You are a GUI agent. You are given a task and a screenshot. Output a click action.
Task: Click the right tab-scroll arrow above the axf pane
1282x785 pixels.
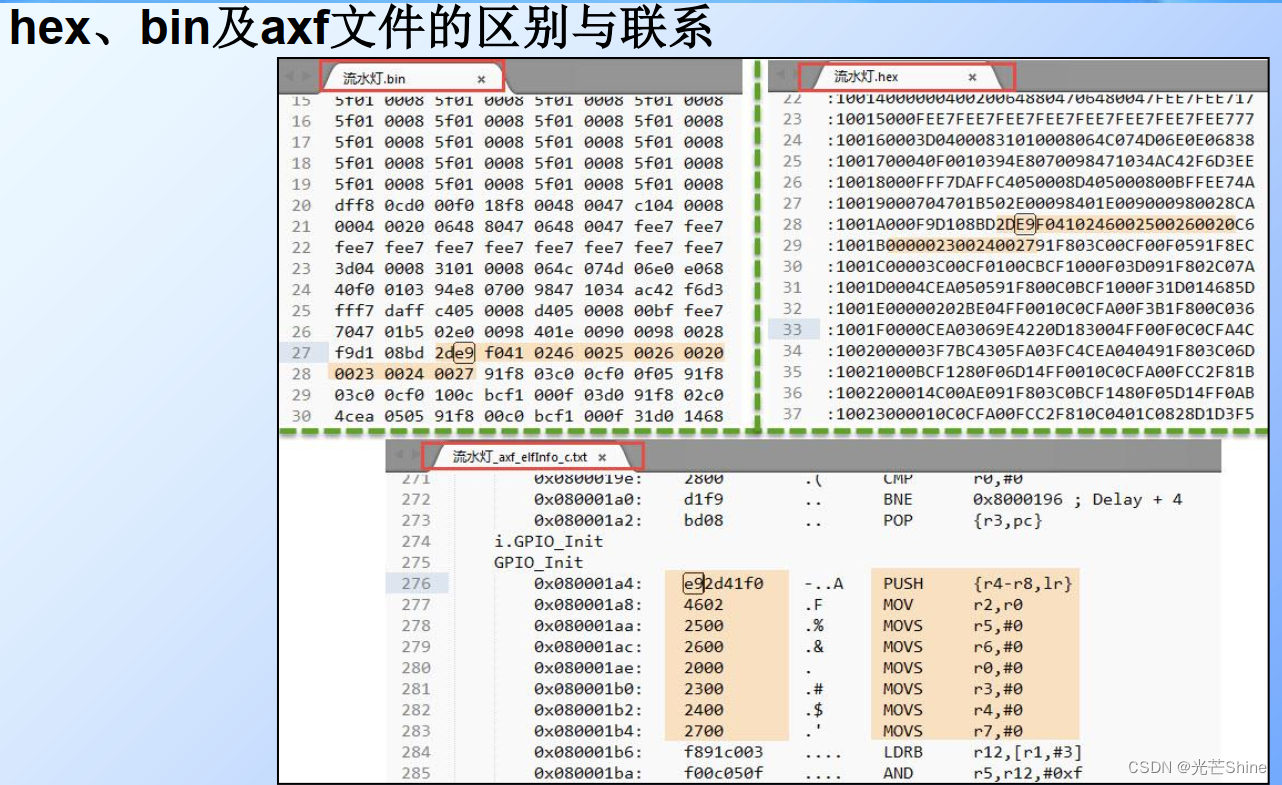point(416,455)
